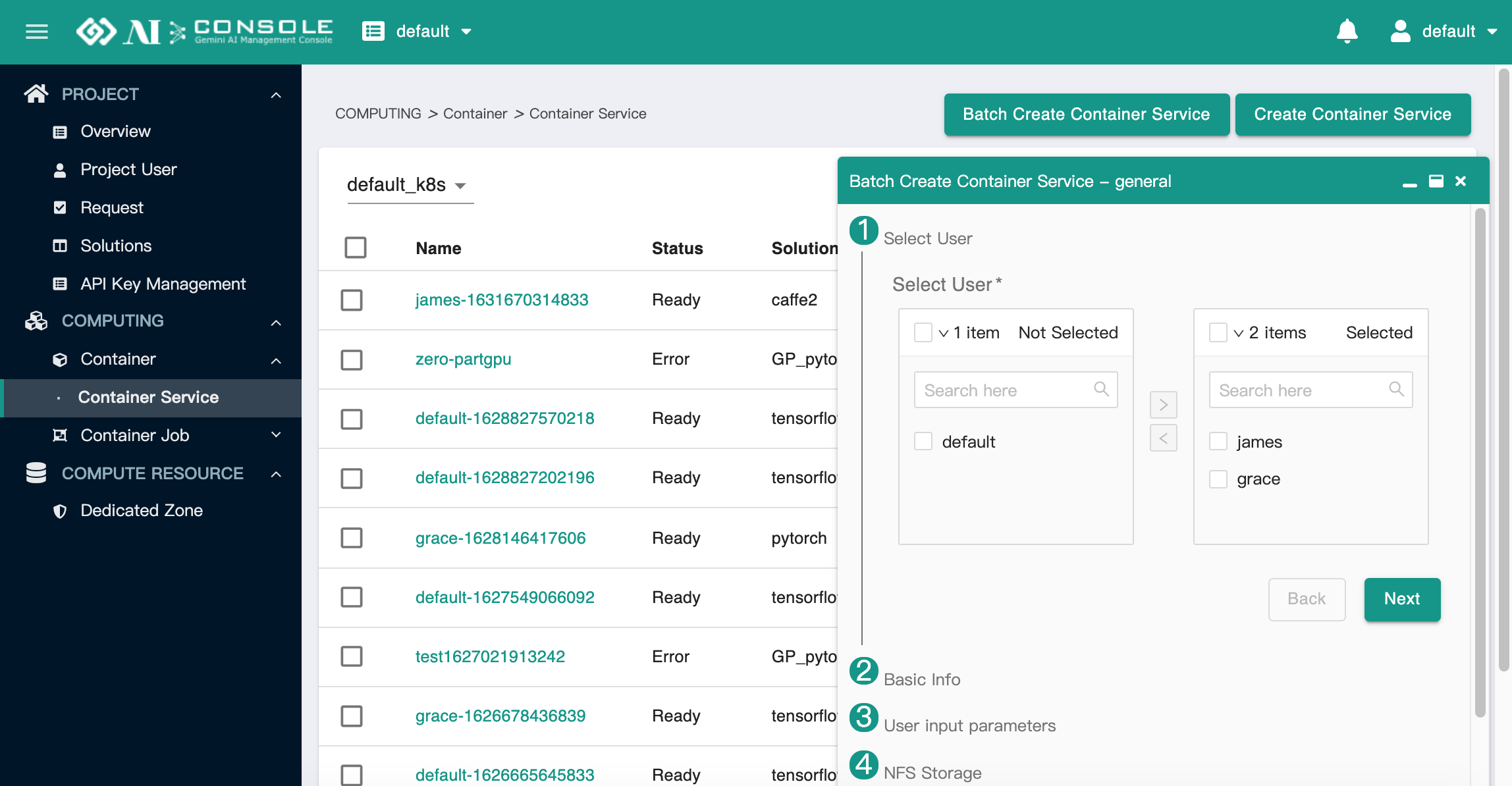Open the 1 item selection dropdown arrow
The image size is (1512, 786).
(944, 333)
